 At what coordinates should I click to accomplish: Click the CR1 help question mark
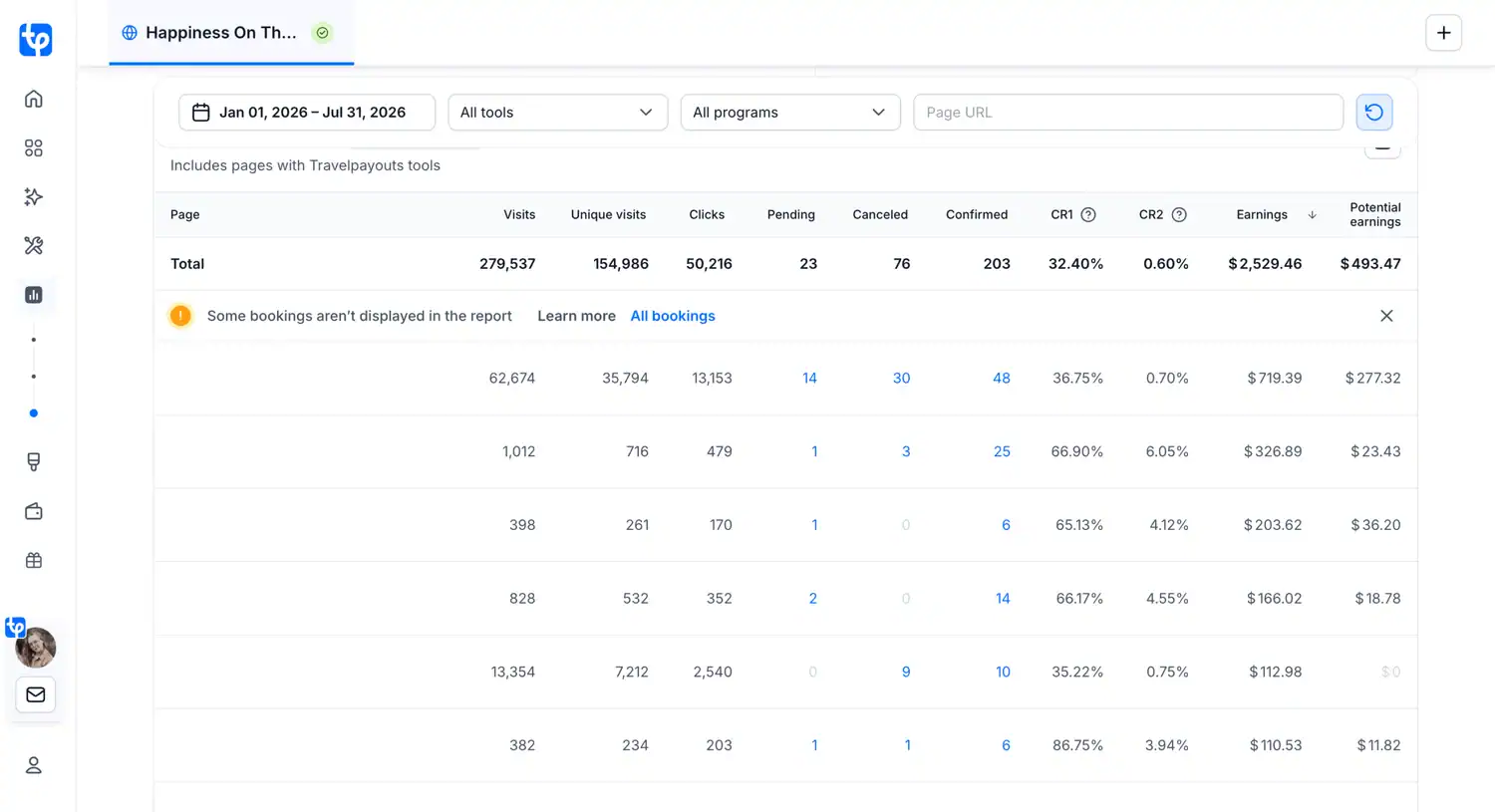[x=1088, y=214]
